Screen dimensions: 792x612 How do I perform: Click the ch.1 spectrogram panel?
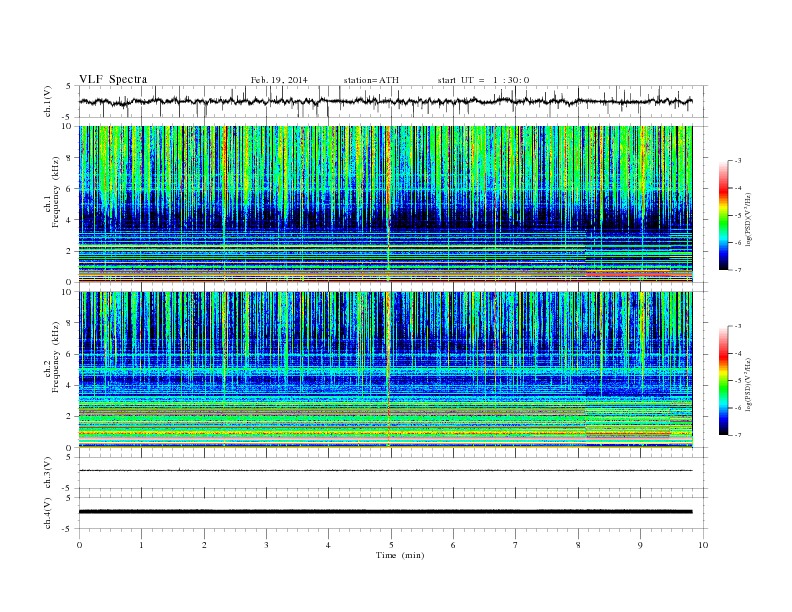tap(385, 204)
